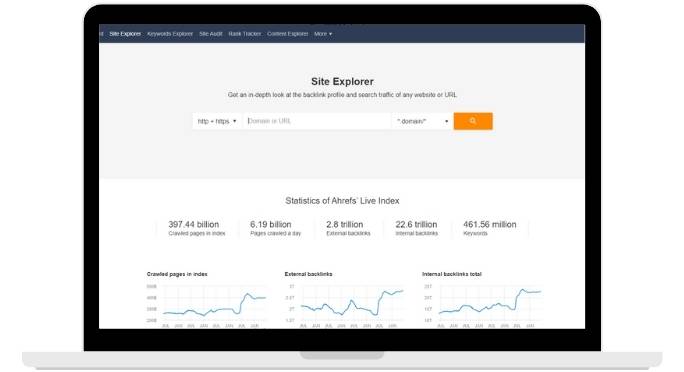Click the orange search magnifier button
684x372 pixels.
[473, 121]
